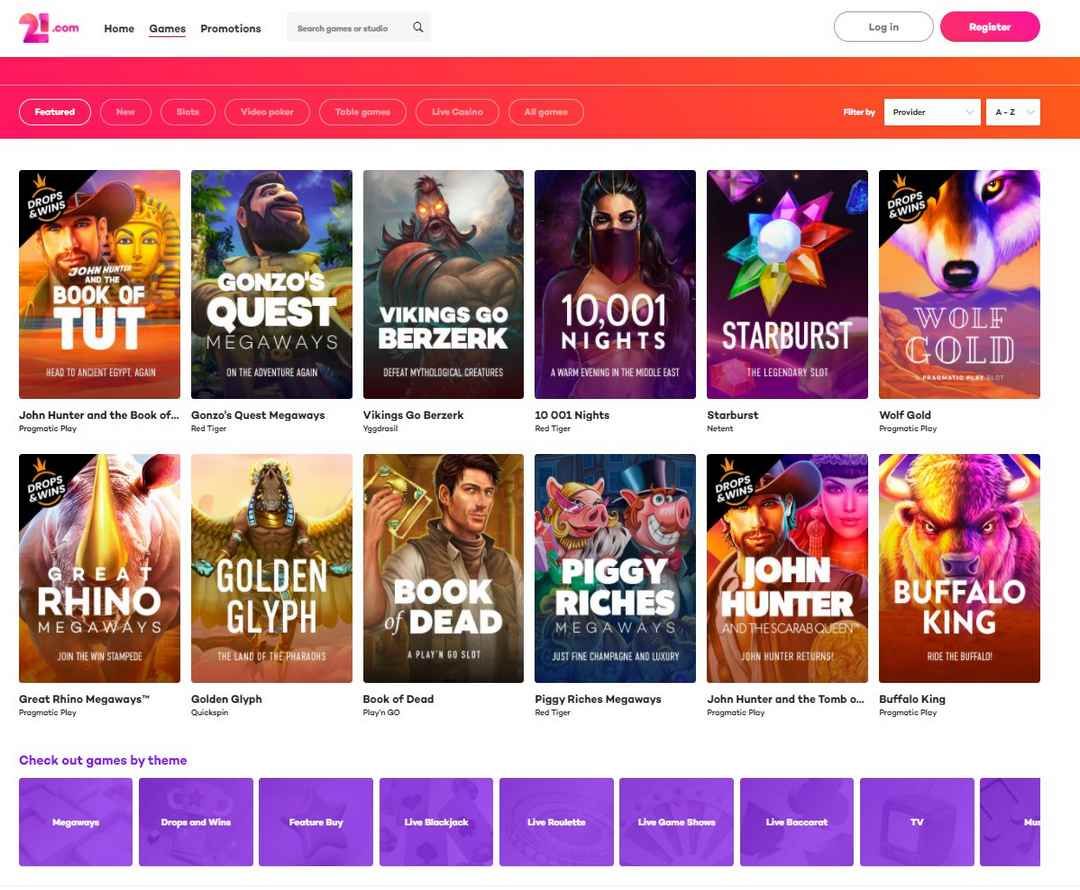Select the Buffalo King game tile
1080x890 pixels.
[959, 568]
